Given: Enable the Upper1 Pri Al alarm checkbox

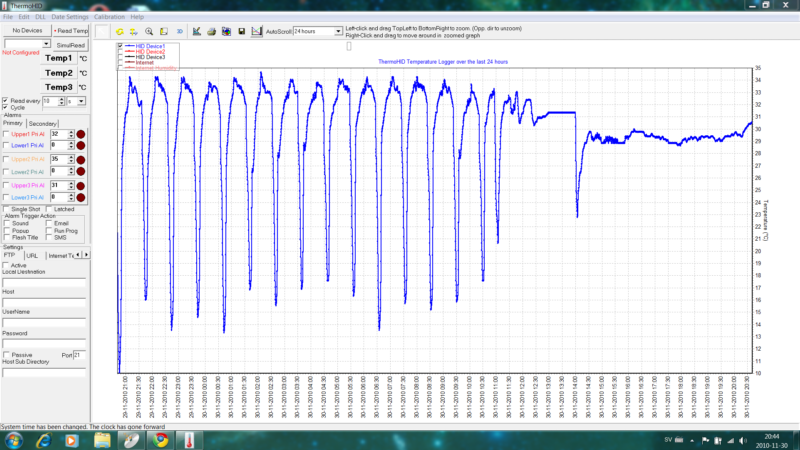Looking at the screenshot, I should click(x=6, y=133).
